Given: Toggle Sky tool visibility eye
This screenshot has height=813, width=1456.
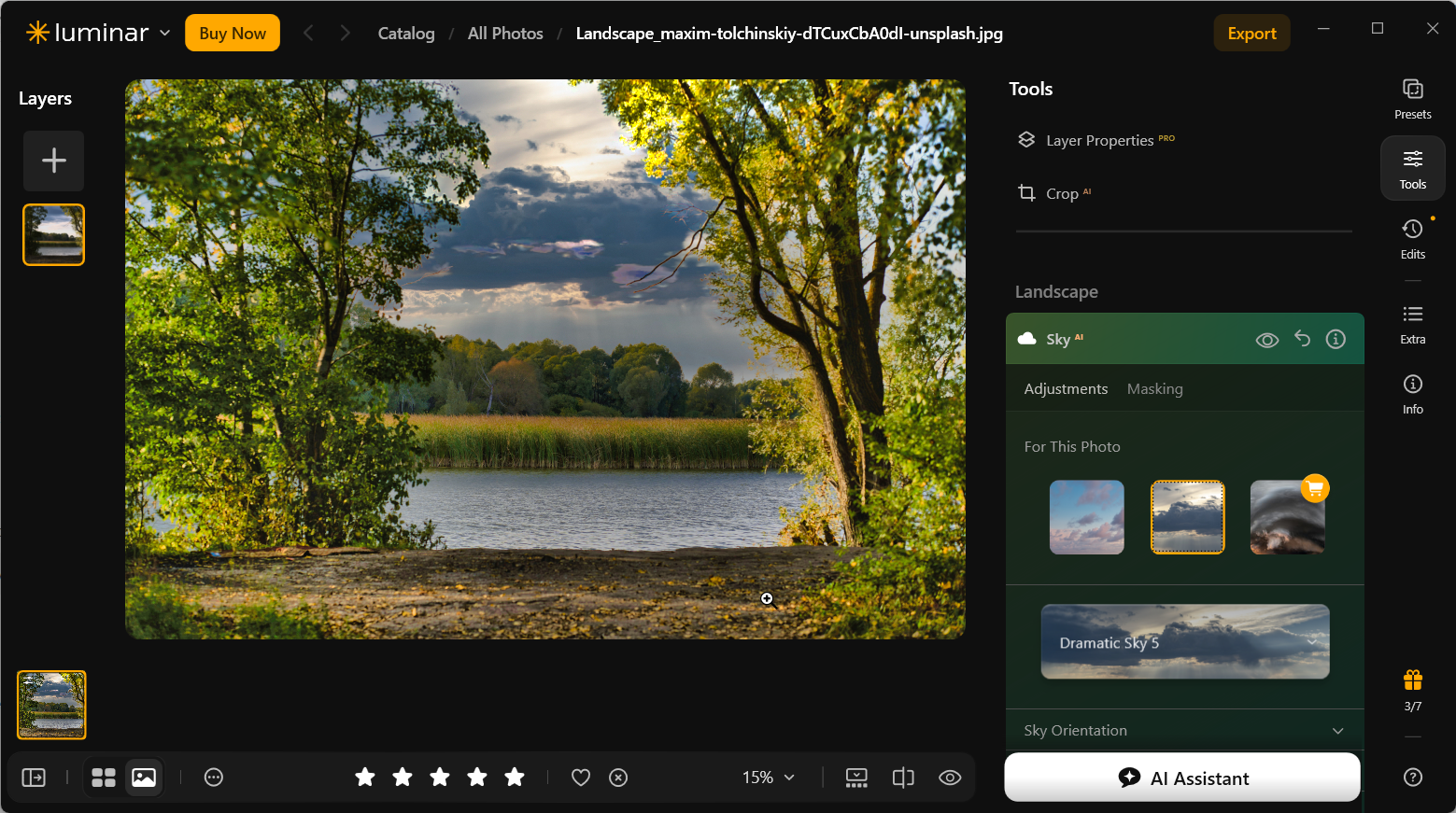Looking at the screenshot, I should pyautogui.click(x=1267, y=340).
